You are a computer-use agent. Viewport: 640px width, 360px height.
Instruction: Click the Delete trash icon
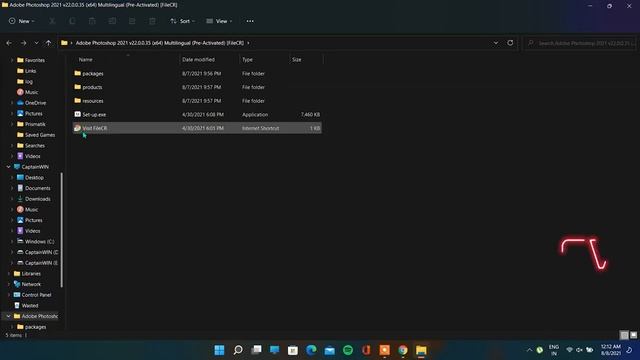(152, 21)
